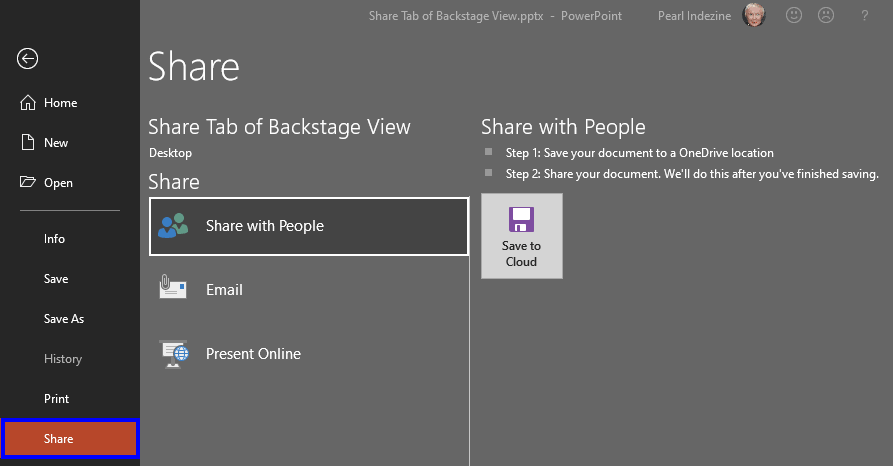This screenshot has height=466, width=893.
Task: Click the smiley face feedback icon
Action: point(793,15)
